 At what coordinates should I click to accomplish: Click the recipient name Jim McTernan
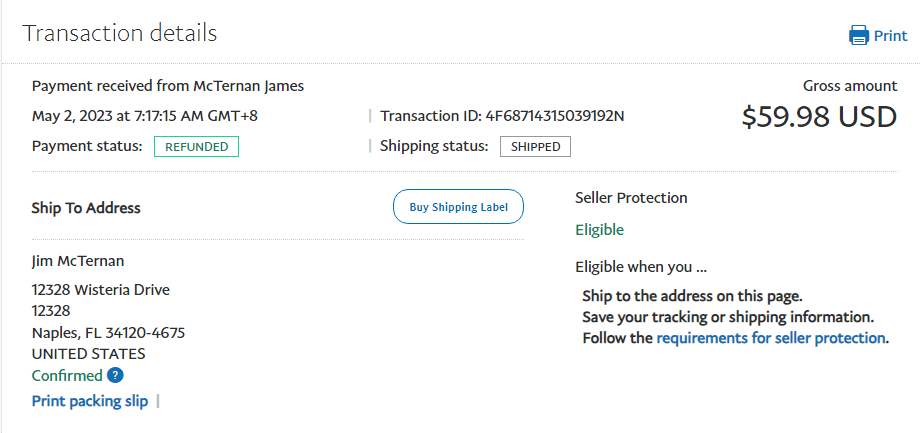tap(78, 261)
